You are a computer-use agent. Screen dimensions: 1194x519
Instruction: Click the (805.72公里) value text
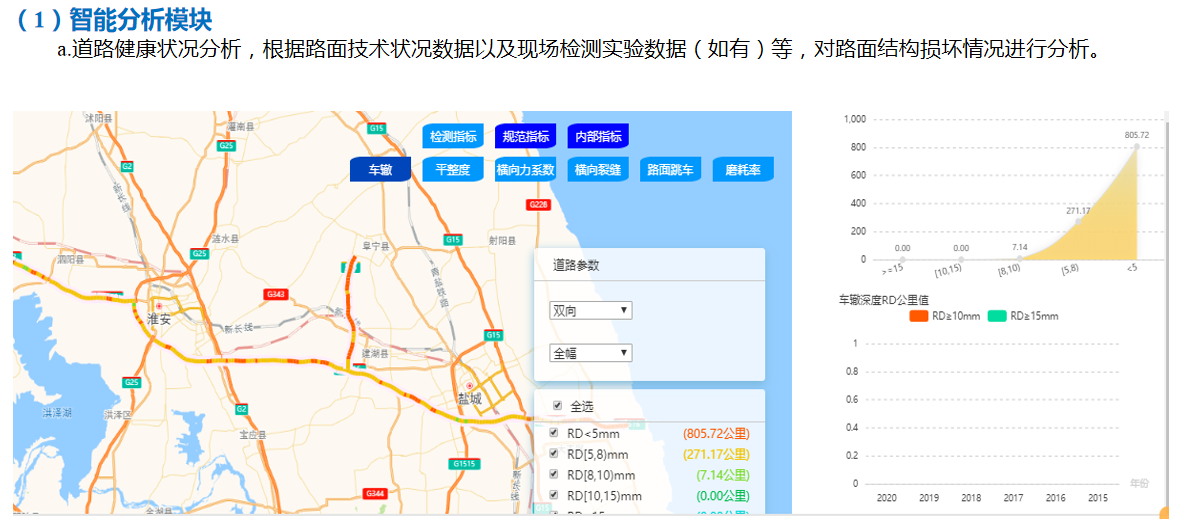coord(717,434)
